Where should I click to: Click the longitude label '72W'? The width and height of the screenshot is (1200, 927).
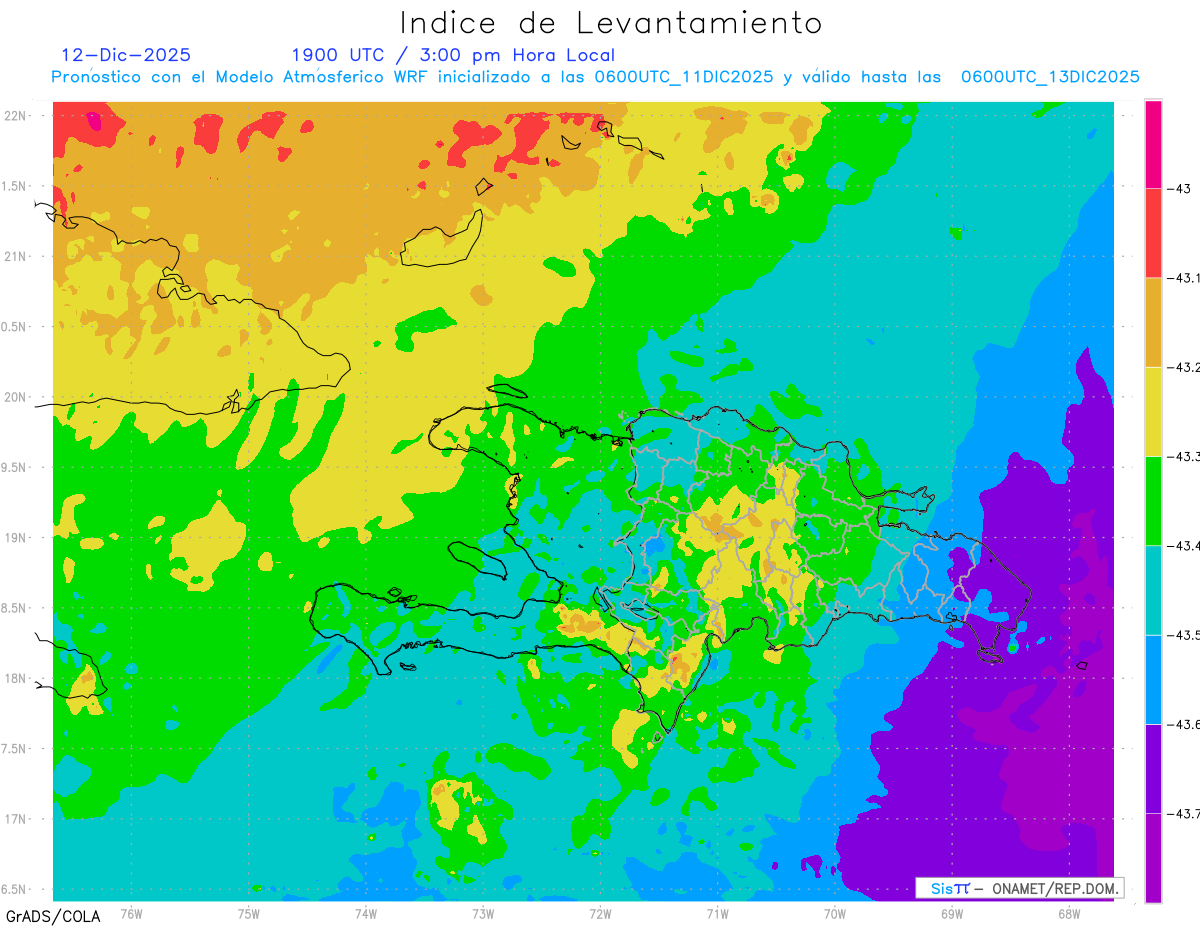600,913
